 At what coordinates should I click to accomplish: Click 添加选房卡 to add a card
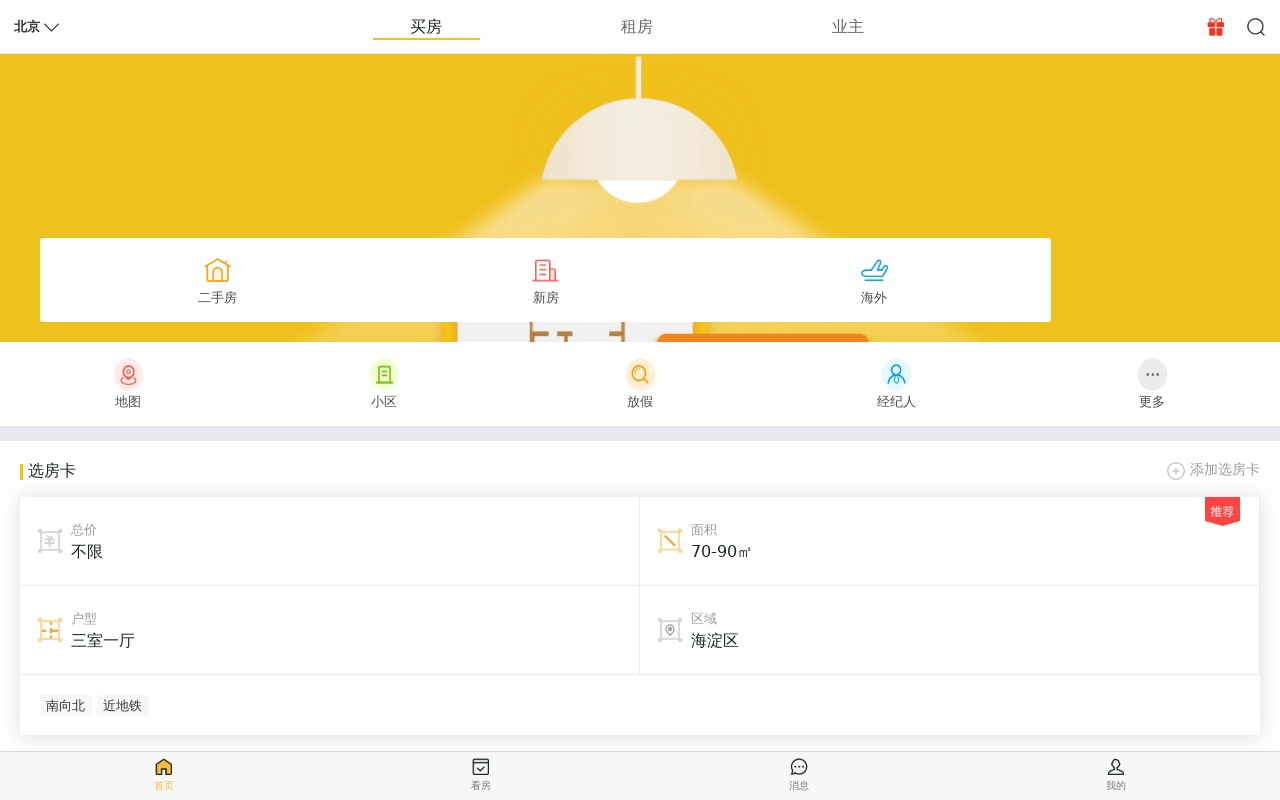1224,470
